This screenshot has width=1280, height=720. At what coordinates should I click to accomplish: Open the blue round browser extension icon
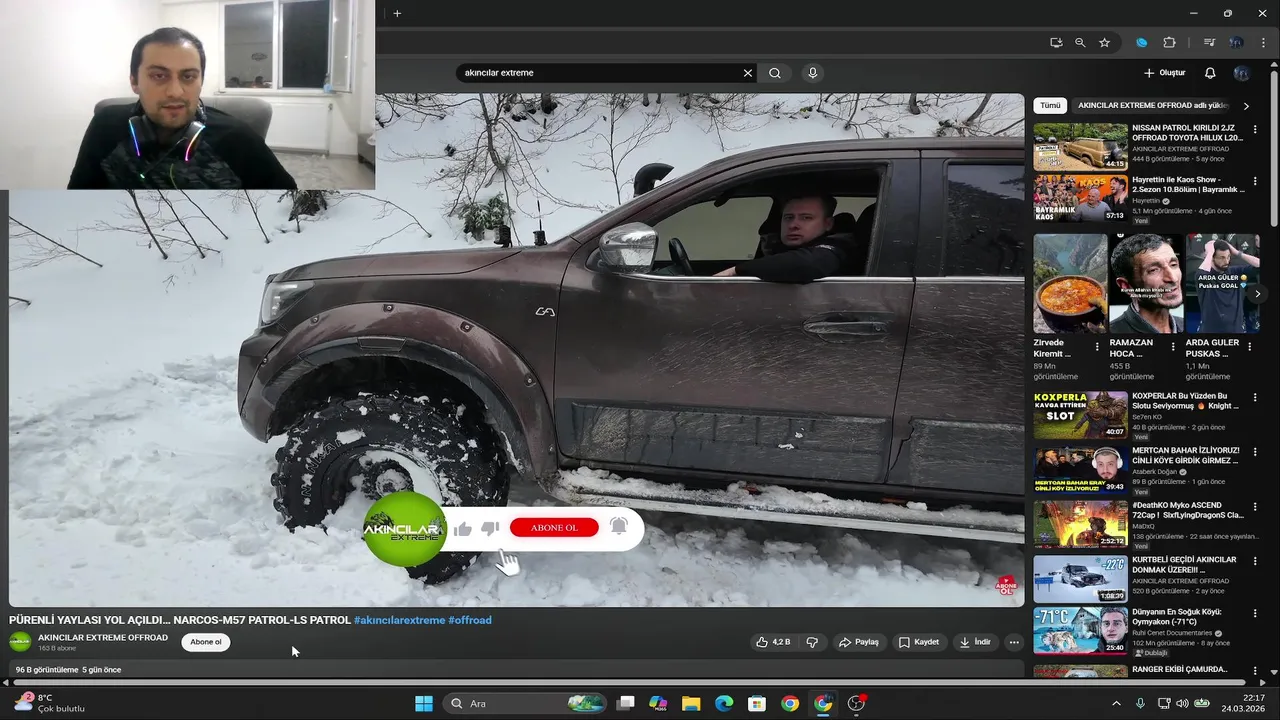point(1141,43)
